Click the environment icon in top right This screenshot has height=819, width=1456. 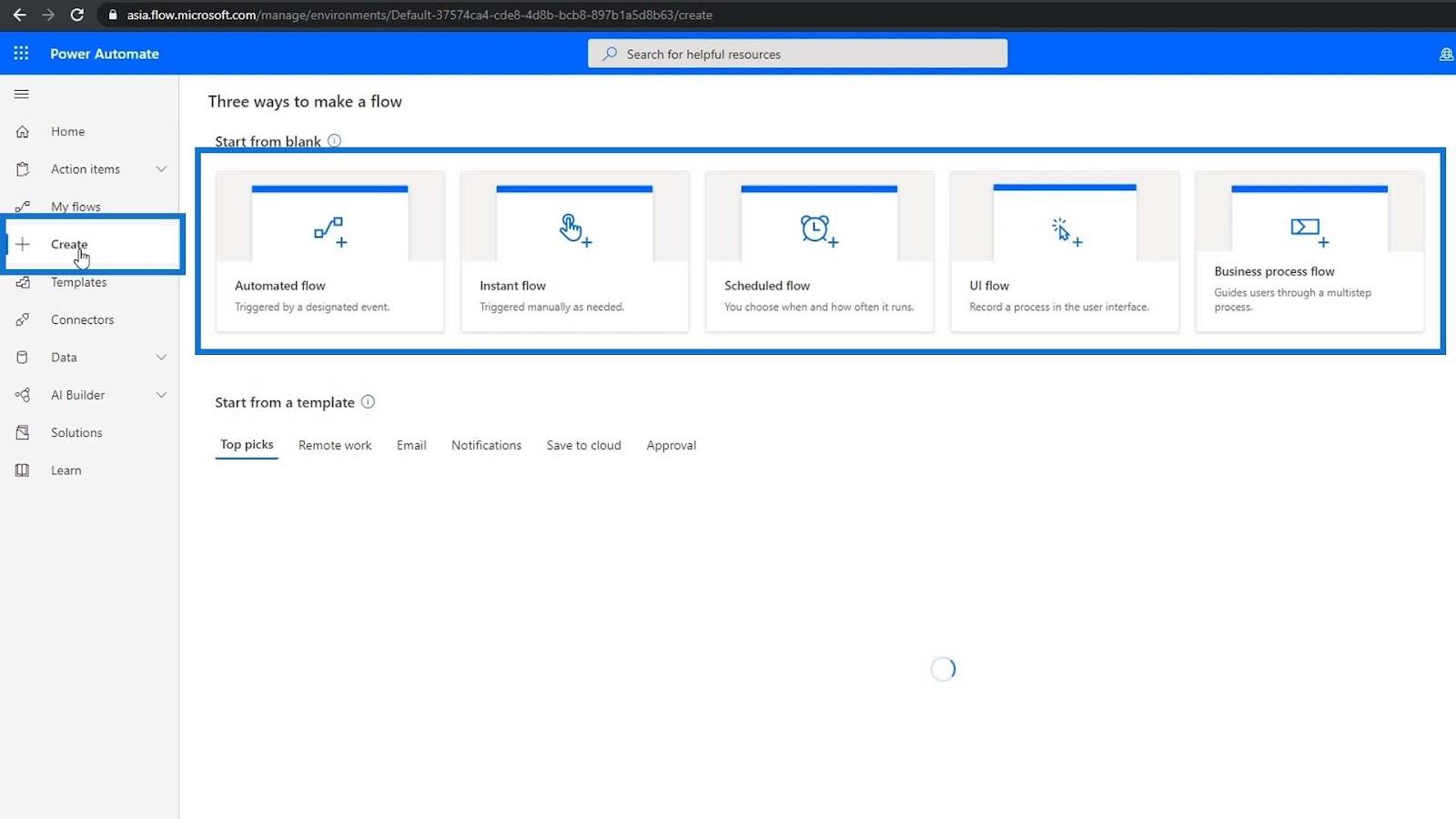[1446, 55]
